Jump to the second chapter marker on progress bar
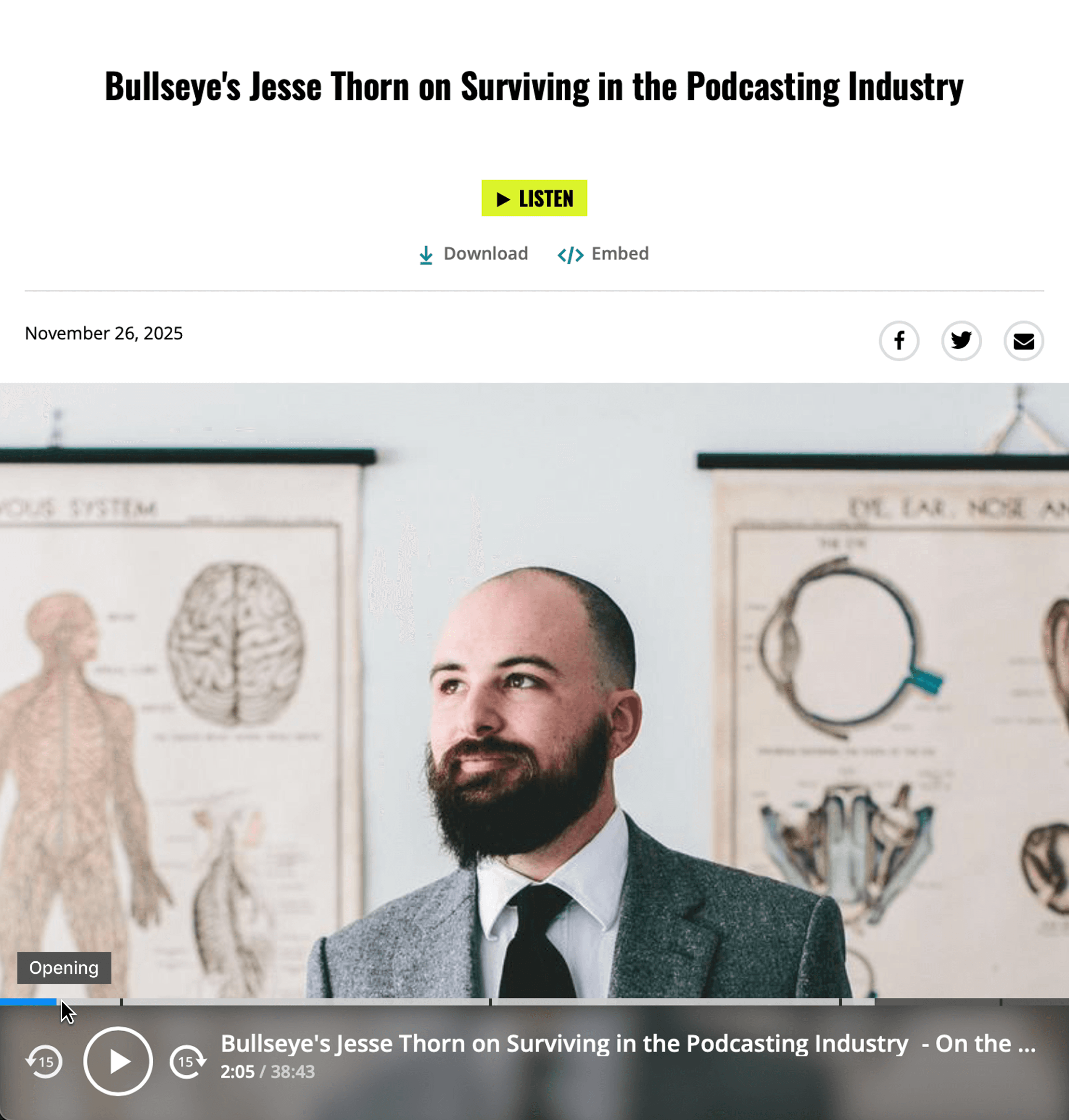1069x1120 pixels. [490, 1001]
